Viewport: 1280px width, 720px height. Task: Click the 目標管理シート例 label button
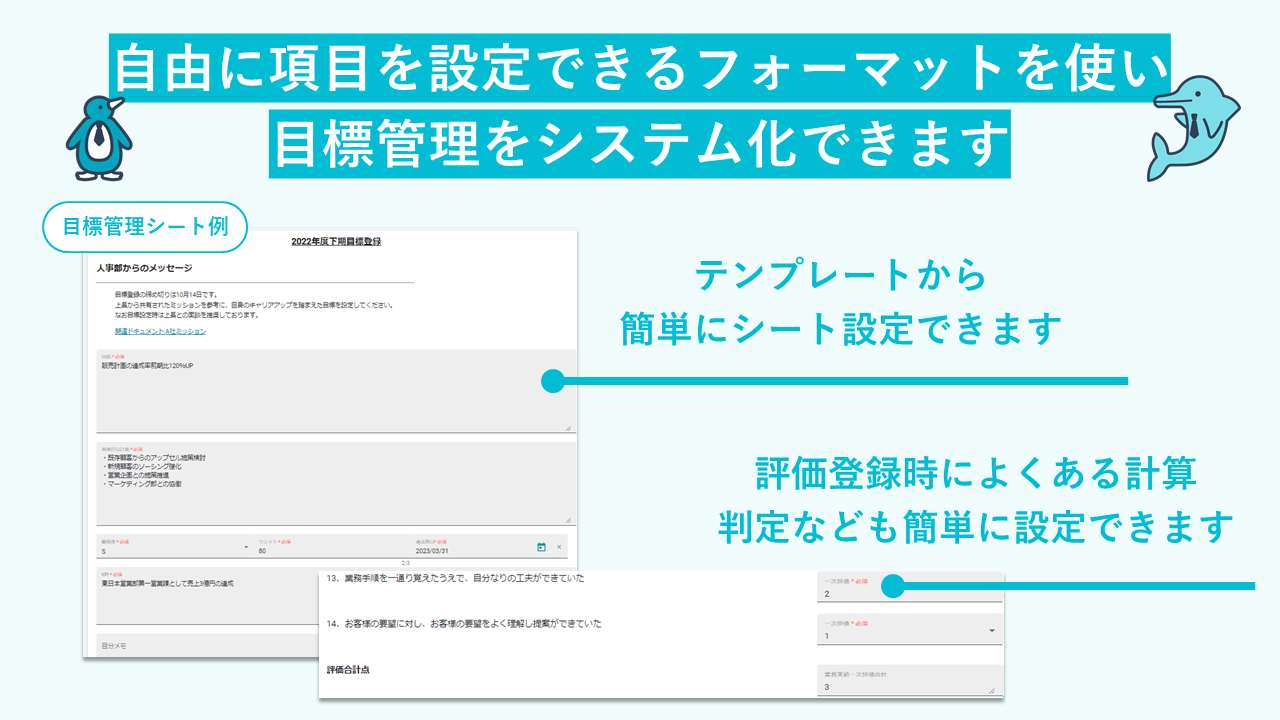click(x=146, y=226)
